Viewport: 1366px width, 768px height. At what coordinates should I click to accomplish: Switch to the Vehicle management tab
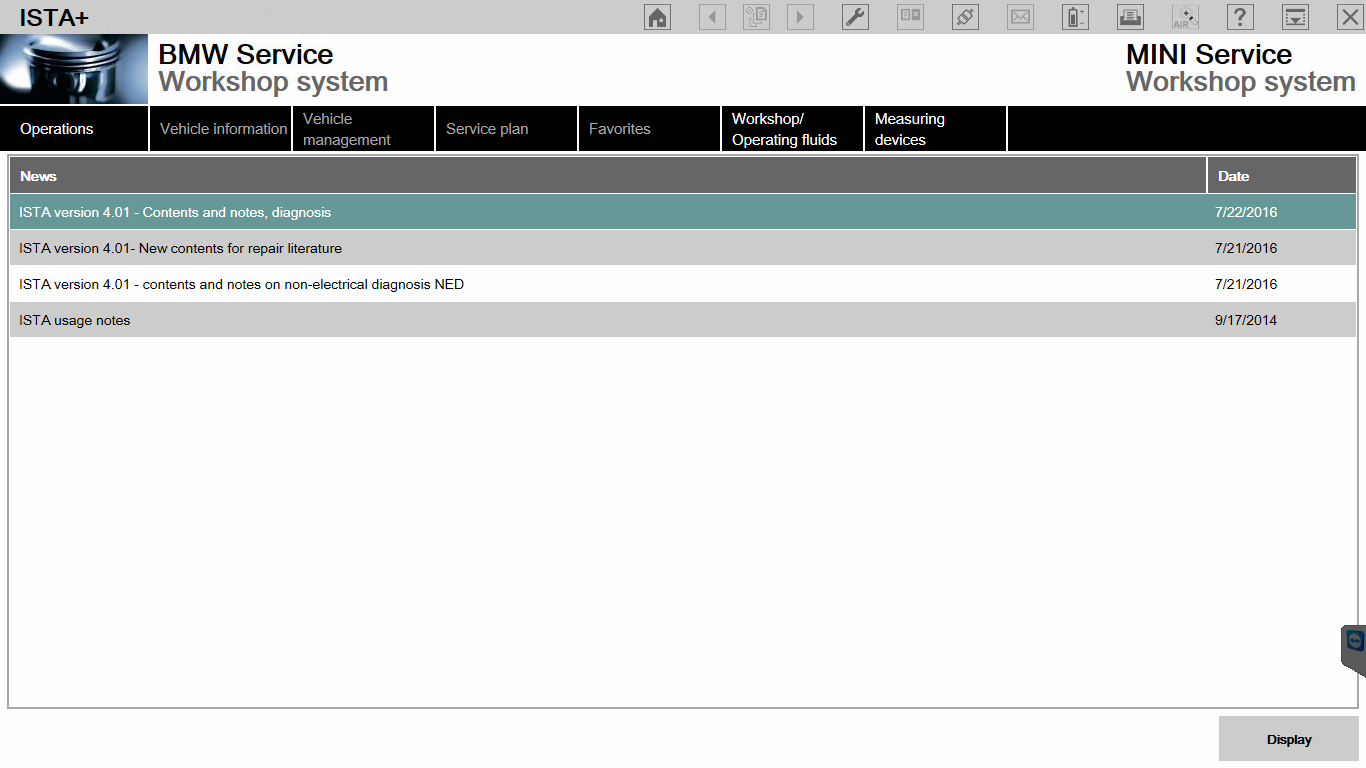pos(364,129)
